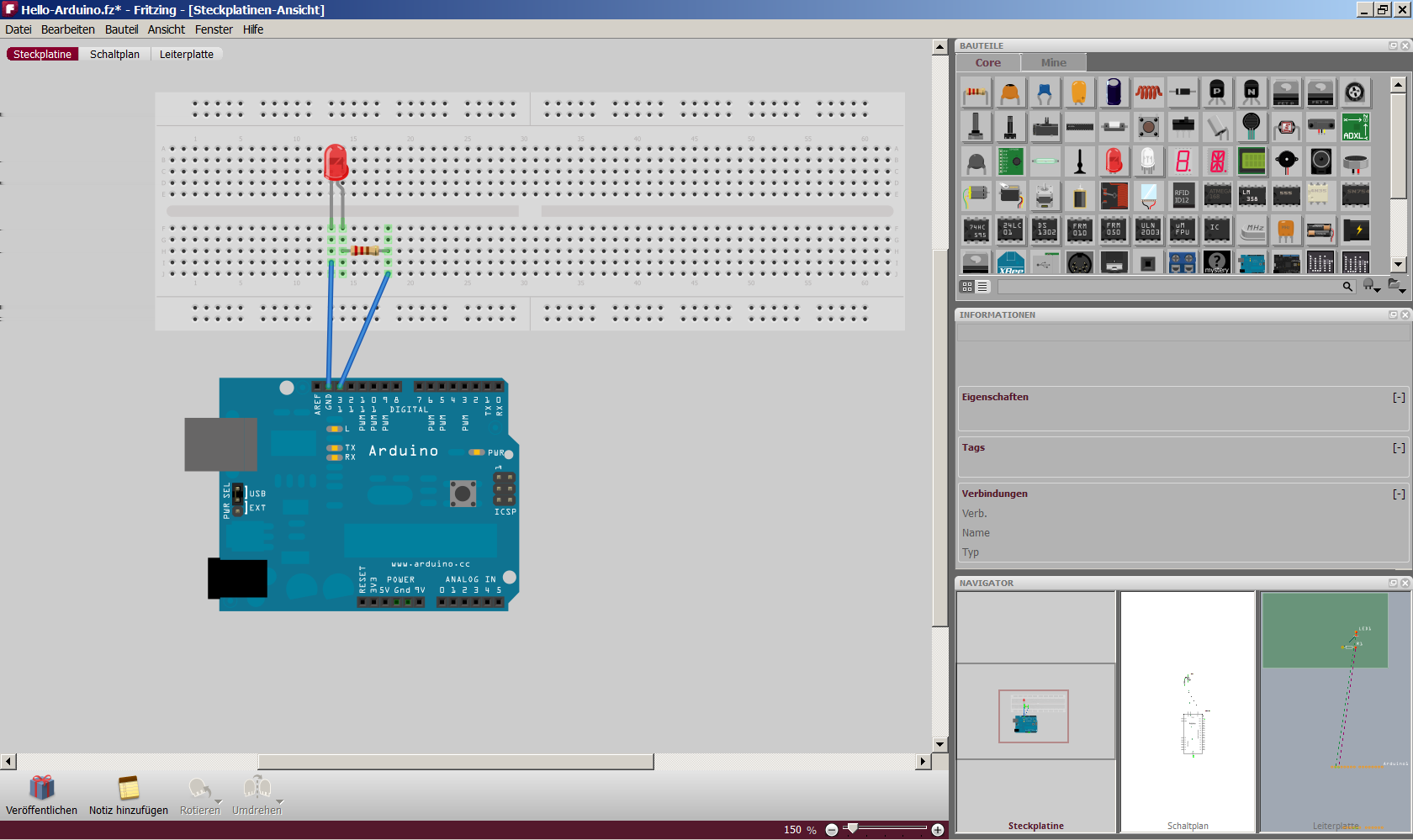1413x840 pixels.
Task: Select the Schaltplan thumbnail in Navigator
Action: [1188, 711]
